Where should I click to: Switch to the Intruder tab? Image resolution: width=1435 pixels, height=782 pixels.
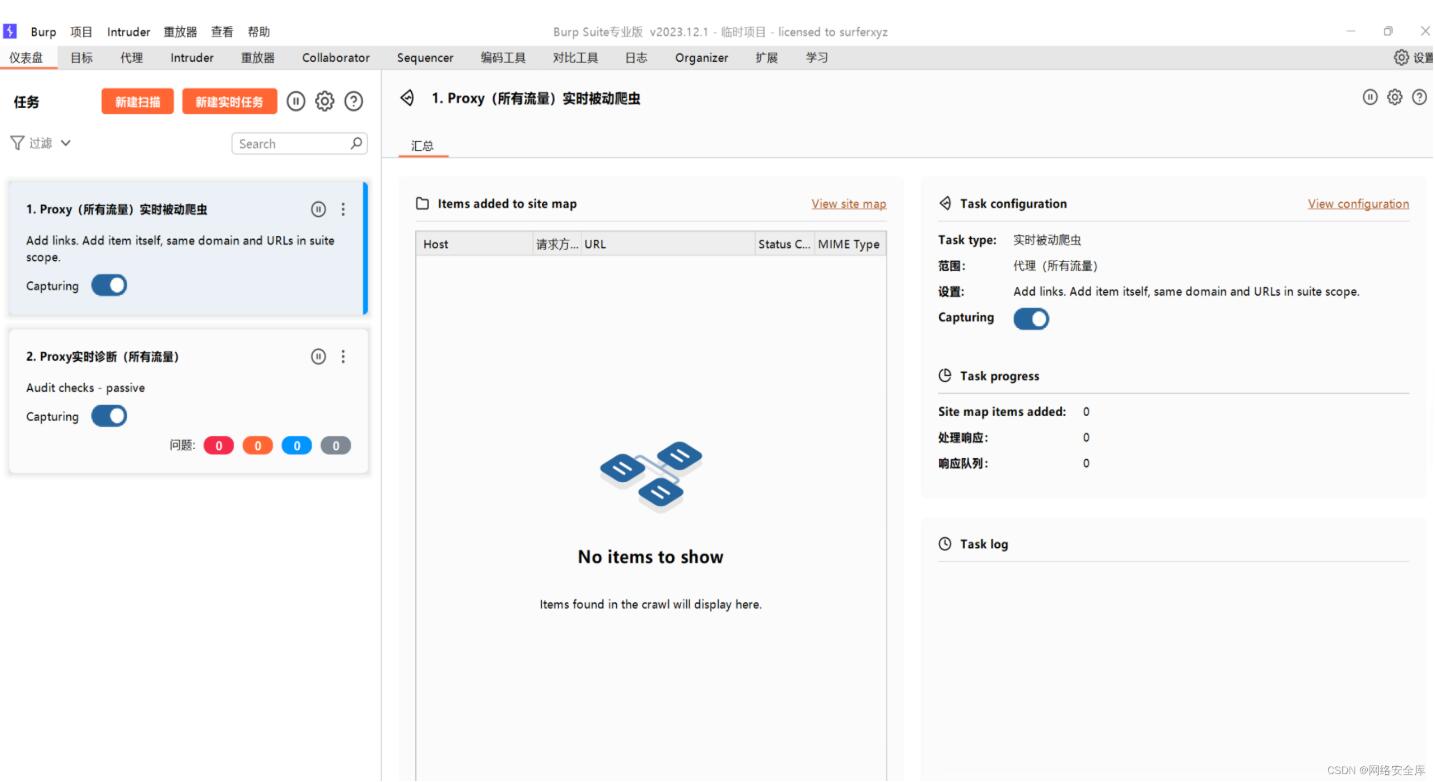pos(192,58)
